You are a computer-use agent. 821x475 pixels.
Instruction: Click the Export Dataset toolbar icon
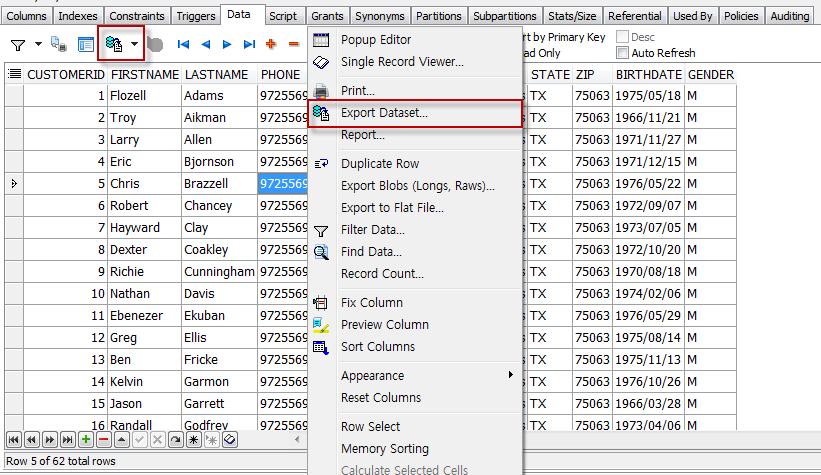point(114,44)
